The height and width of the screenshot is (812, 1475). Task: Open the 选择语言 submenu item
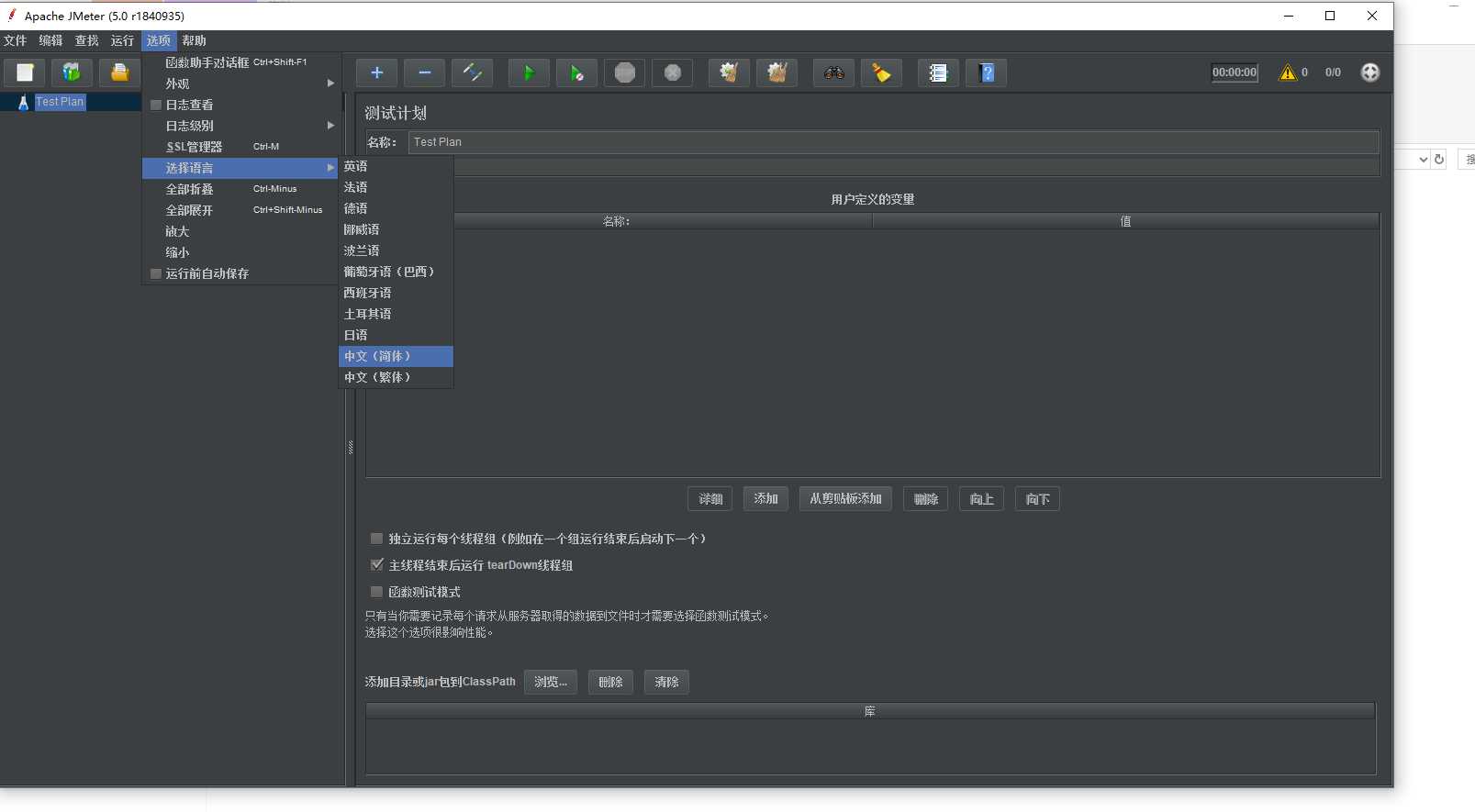(240, 168)
